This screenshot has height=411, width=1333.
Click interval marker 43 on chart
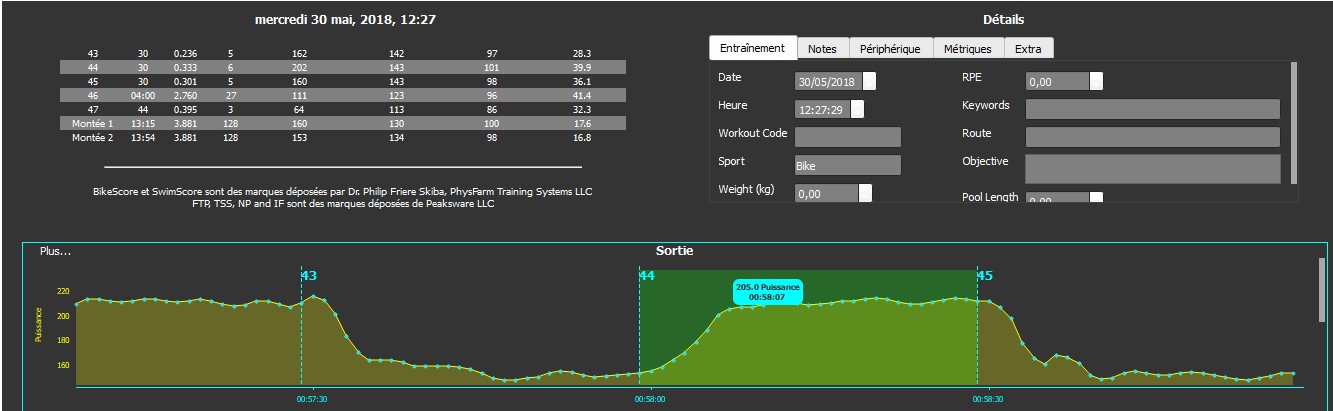point(309,275)
